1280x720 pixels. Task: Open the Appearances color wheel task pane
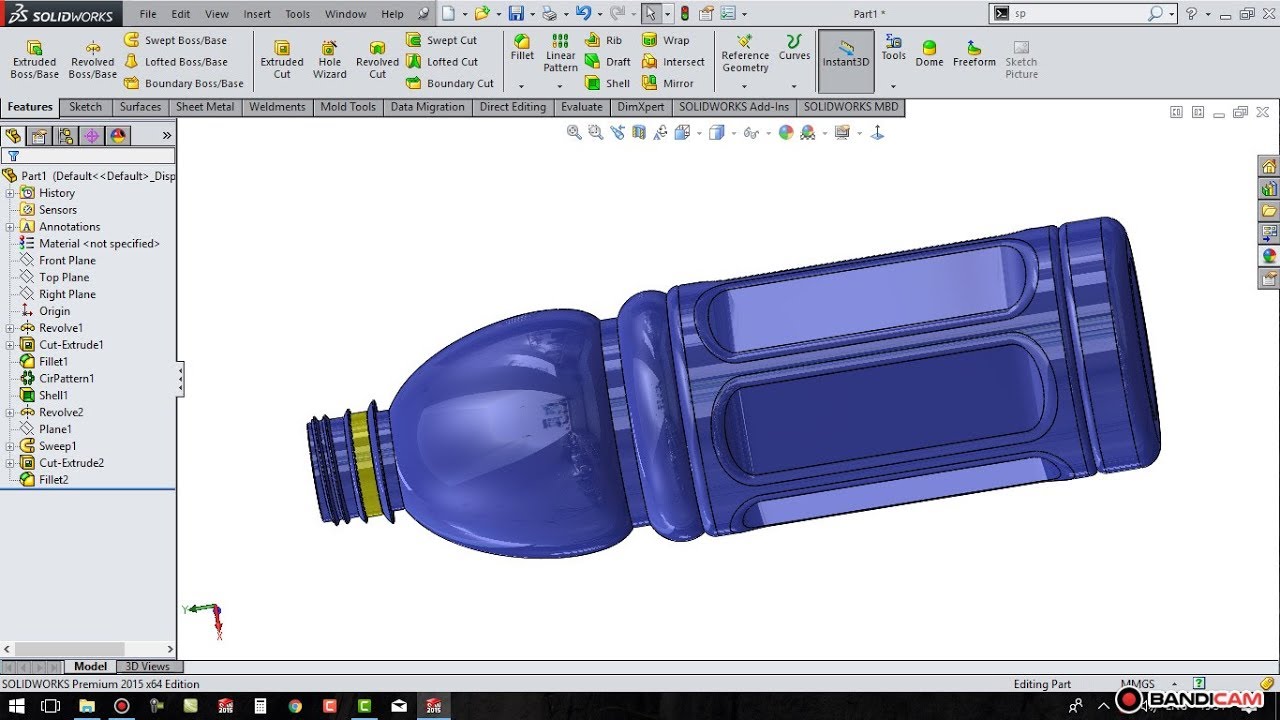[x=1269, y=255]
